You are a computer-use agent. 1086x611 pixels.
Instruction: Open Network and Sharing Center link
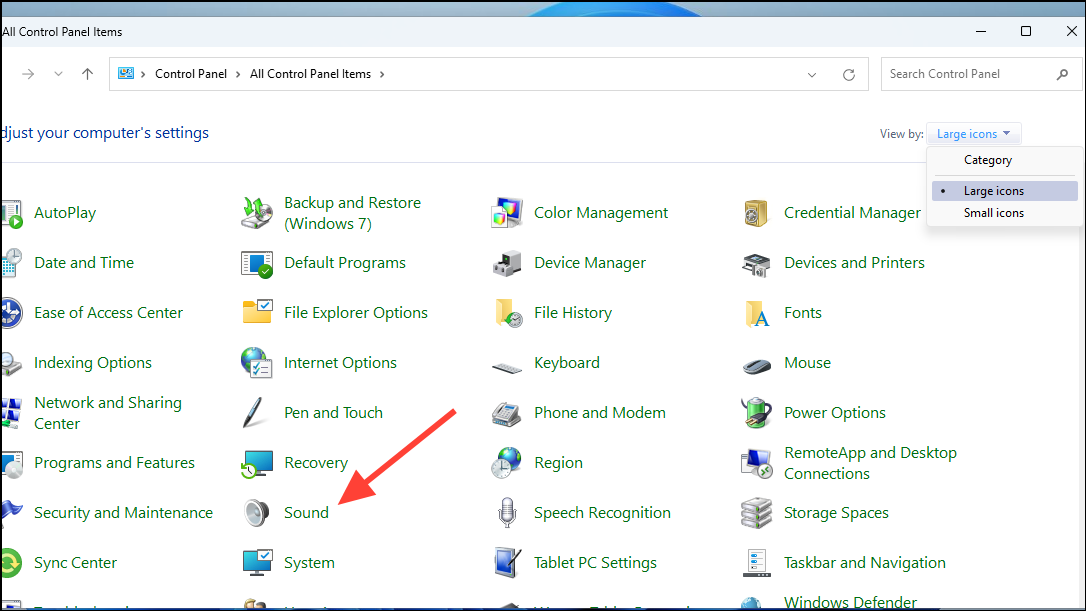pyautogui.click(x=108, y=413)
